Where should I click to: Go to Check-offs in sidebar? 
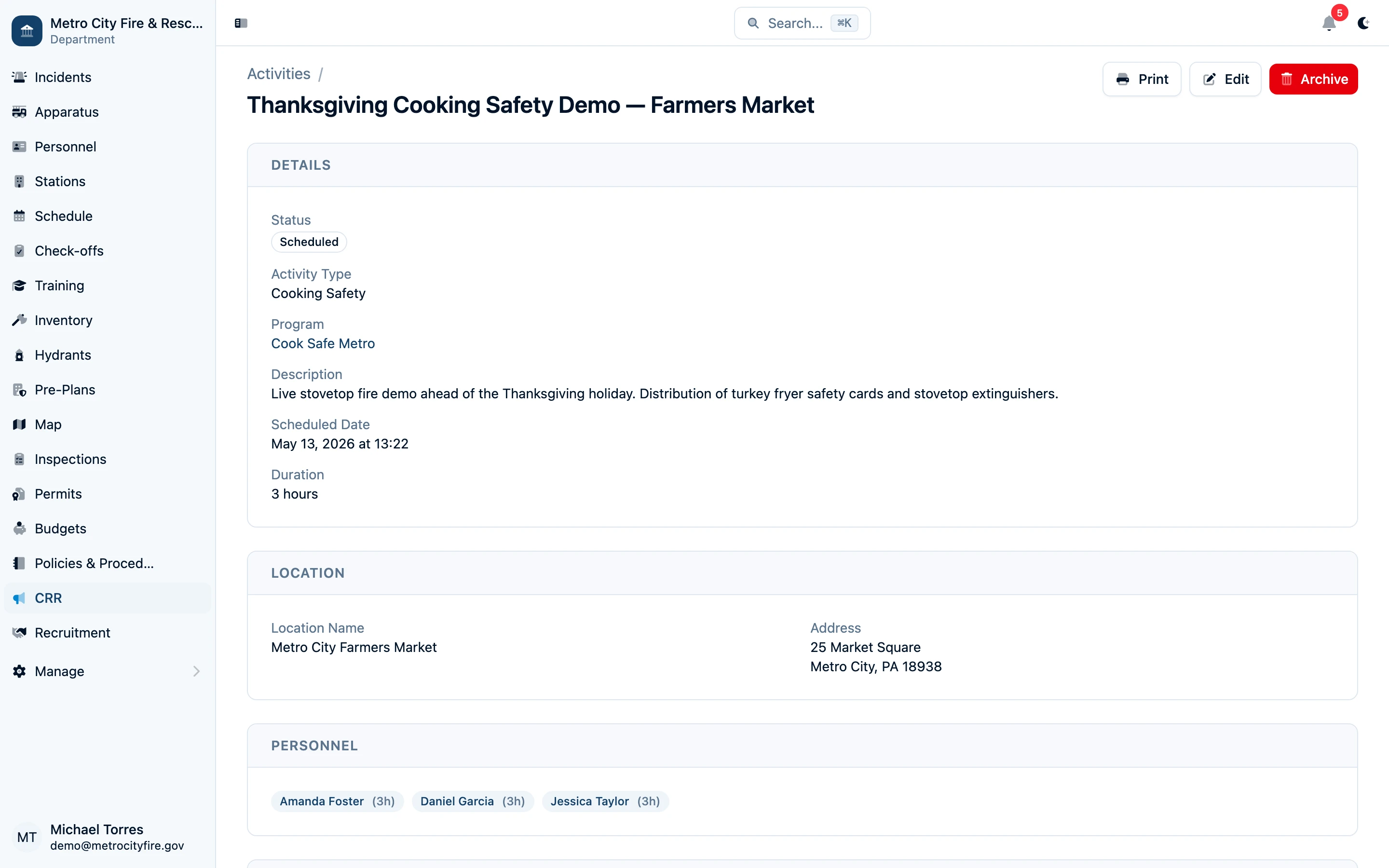point(69,251)
